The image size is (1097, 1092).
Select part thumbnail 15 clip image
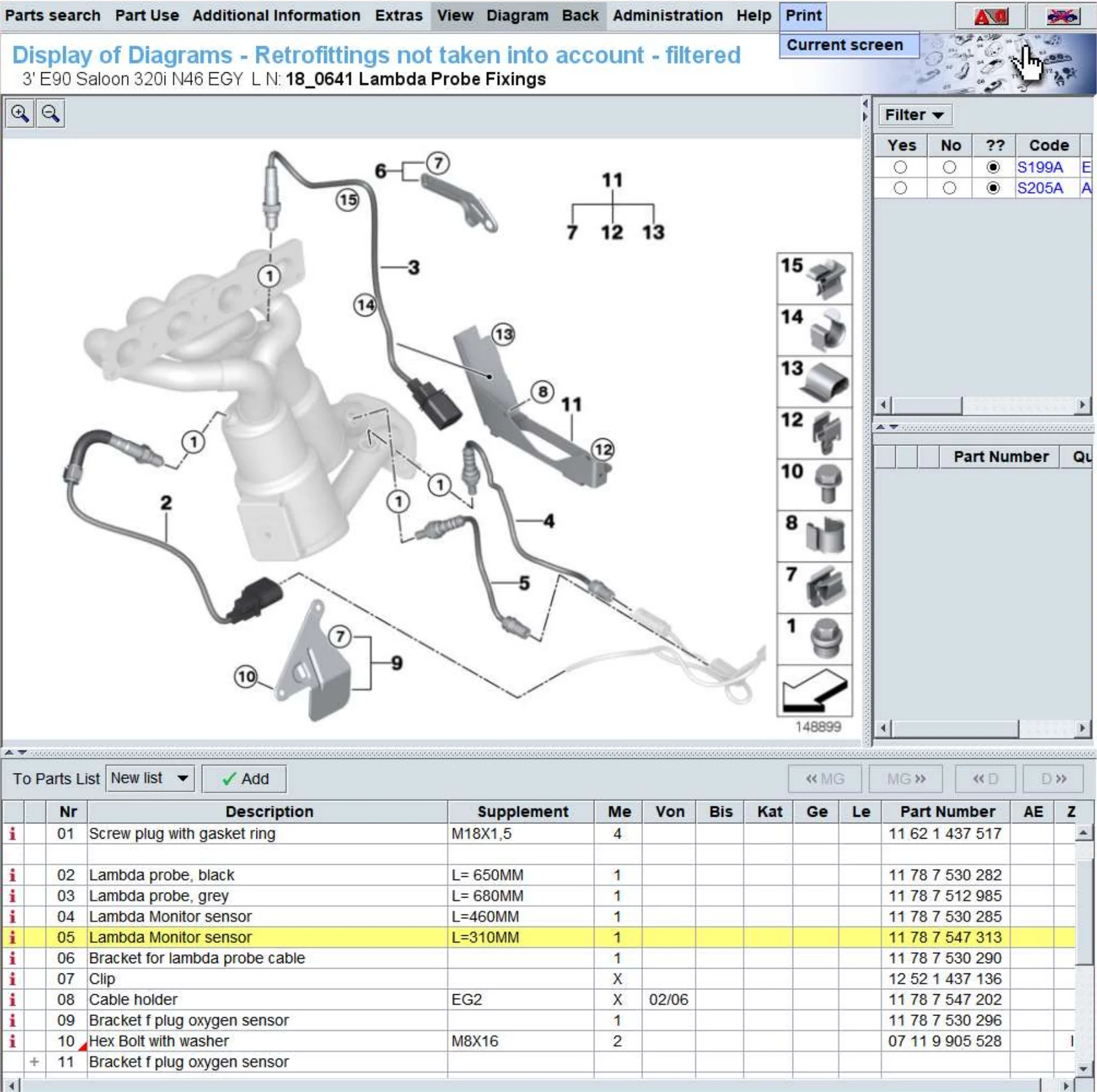click(x=815, y=278)
